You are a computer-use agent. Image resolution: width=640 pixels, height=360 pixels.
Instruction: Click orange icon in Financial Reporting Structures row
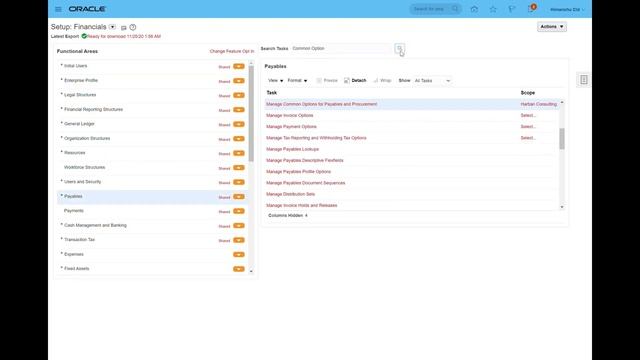coord(239,110)
